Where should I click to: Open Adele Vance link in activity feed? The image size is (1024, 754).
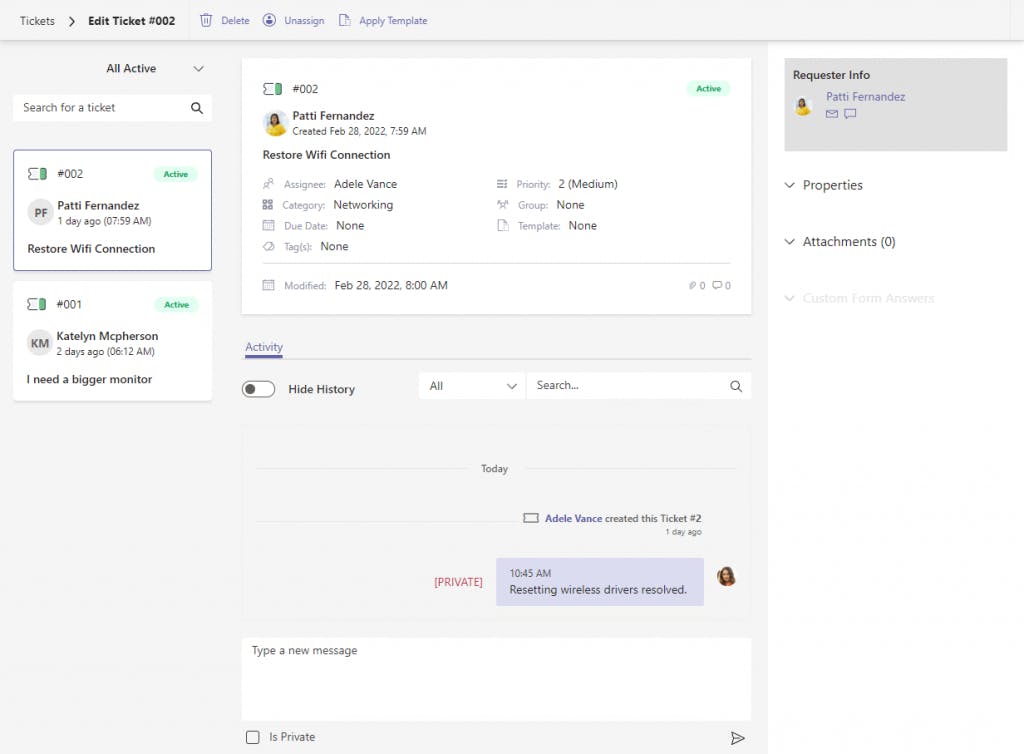pyautogui.click(x=573, y=518)
